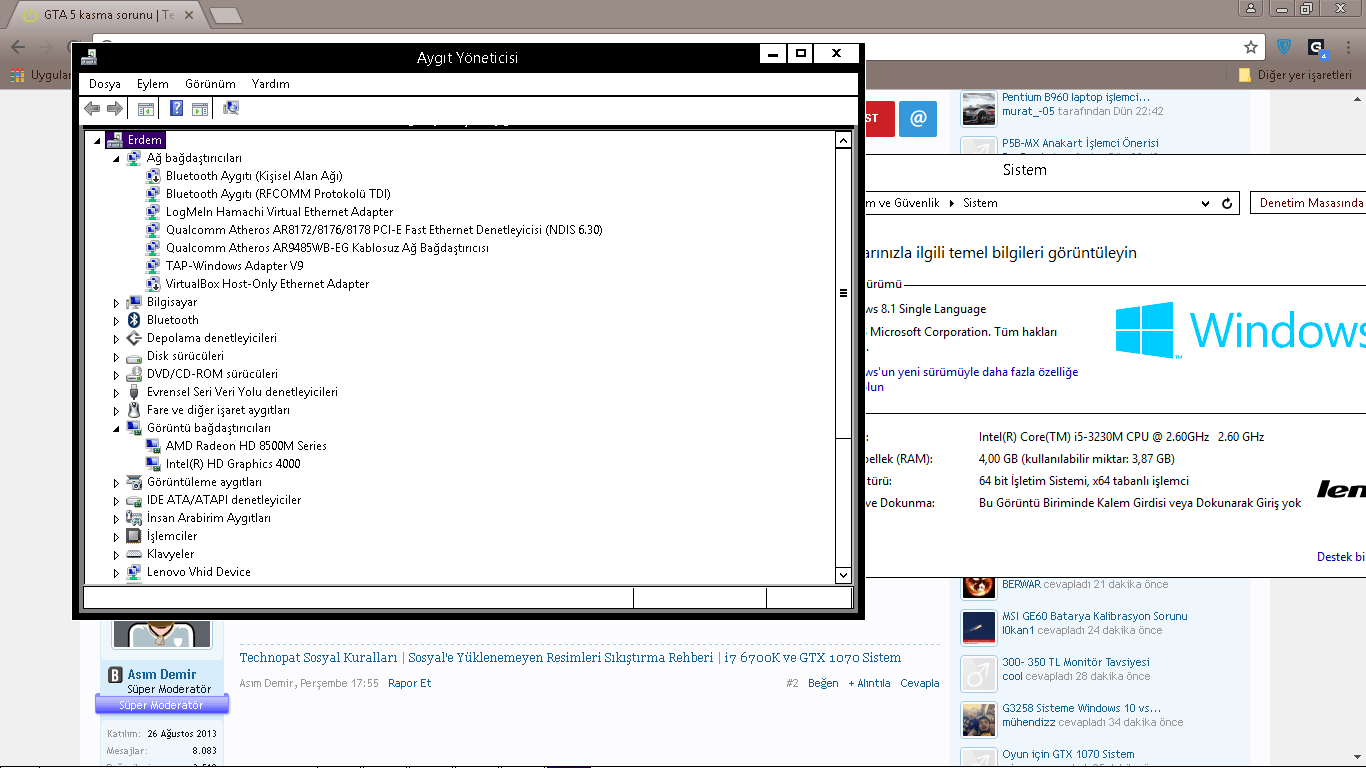The width and height of the screenshot is (1366, 768).
Task: Select Bluetooth Aygıtı (Kişisel Alan Ağı)
Action: coord(254,176)
